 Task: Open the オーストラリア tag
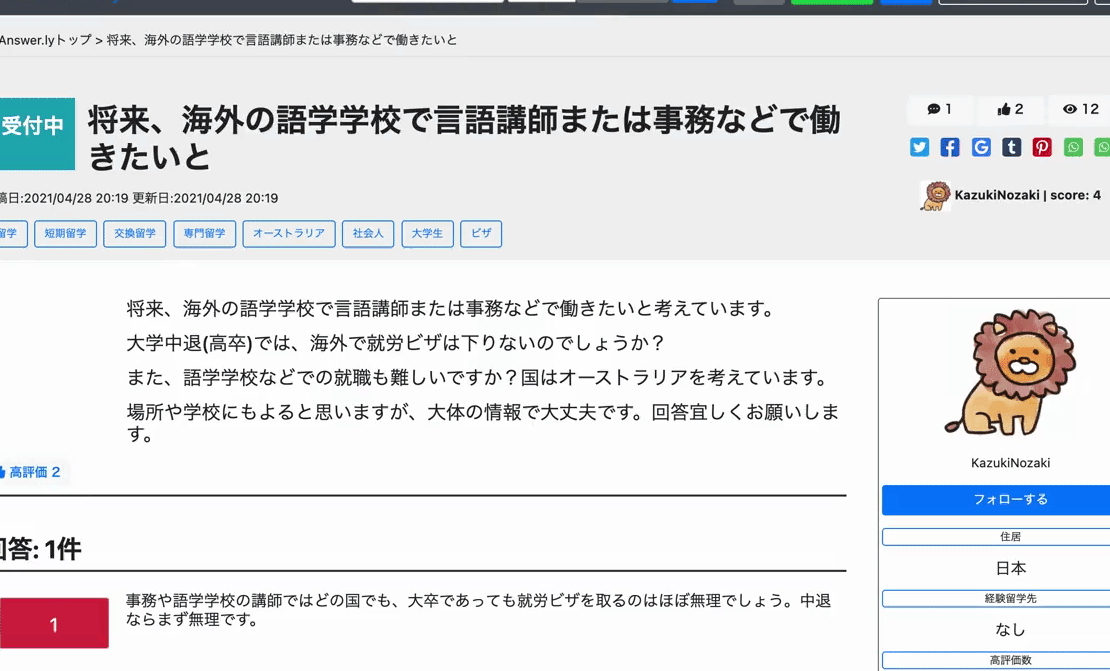[288, 233]
